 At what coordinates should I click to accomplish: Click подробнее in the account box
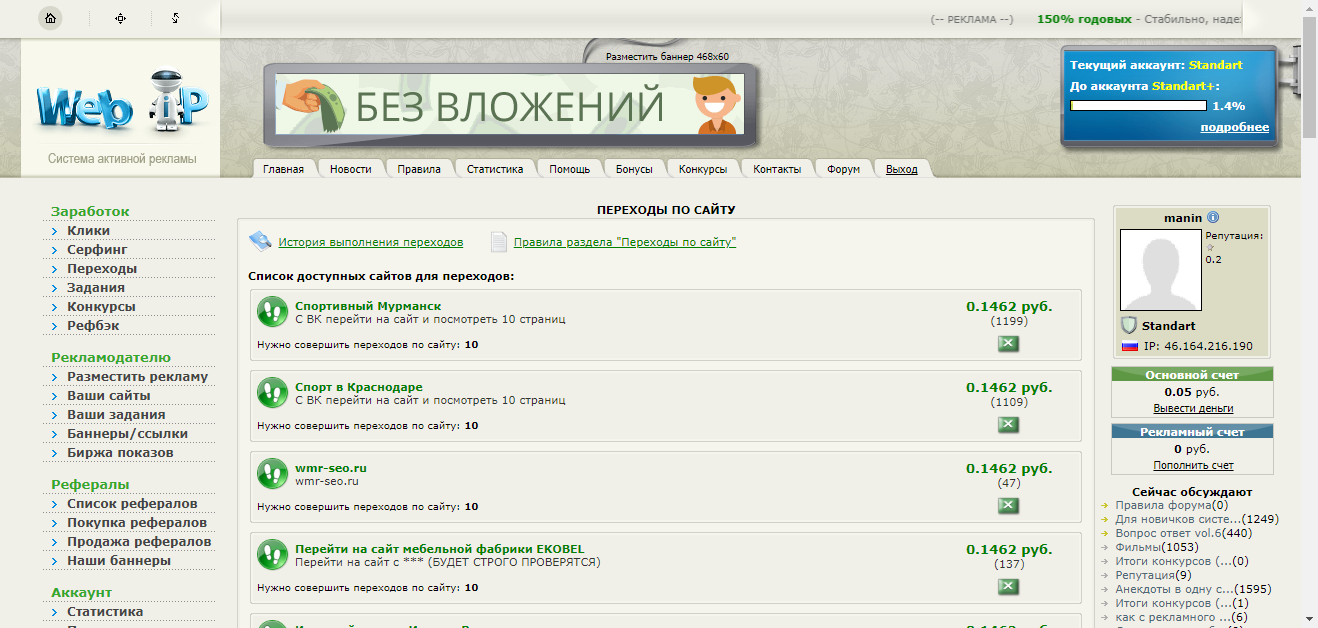1234,127
